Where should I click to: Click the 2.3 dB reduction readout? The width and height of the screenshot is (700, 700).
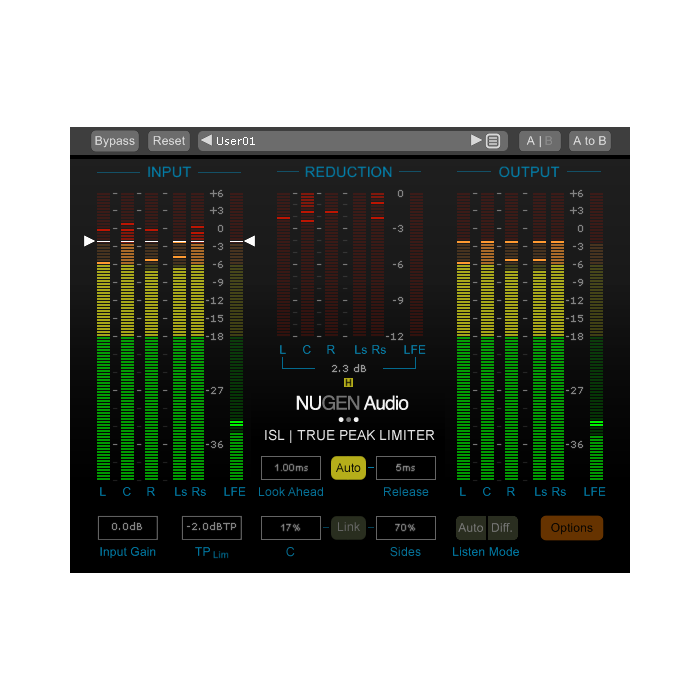(x=349, y=369)
